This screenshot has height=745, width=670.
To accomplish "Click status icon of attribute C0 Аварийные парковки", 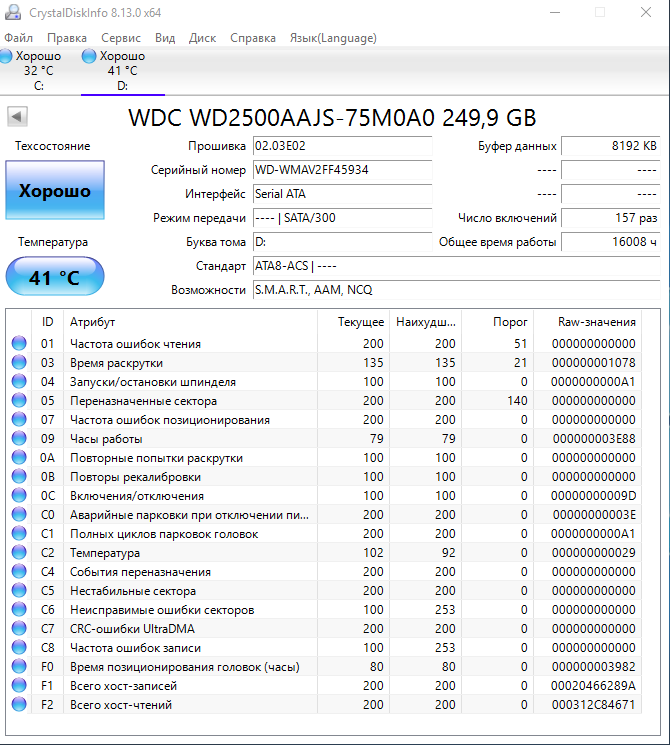I will pyautogui.click(x=19, y=514).
